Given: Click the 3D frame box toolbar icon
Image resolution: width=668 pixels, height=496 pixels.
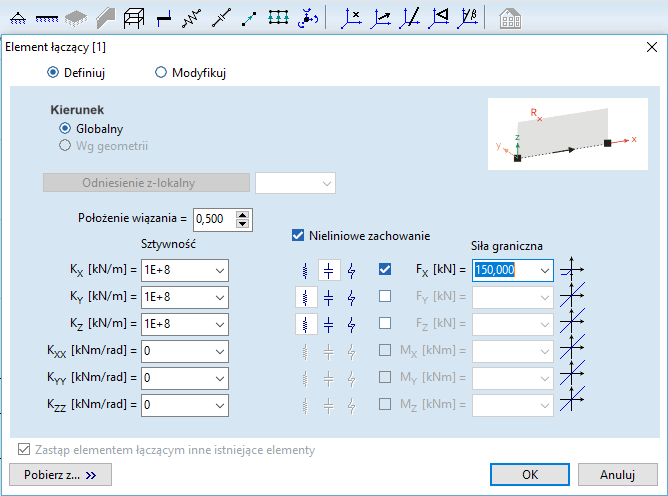Looking at the screenshot, I should 134,17.
